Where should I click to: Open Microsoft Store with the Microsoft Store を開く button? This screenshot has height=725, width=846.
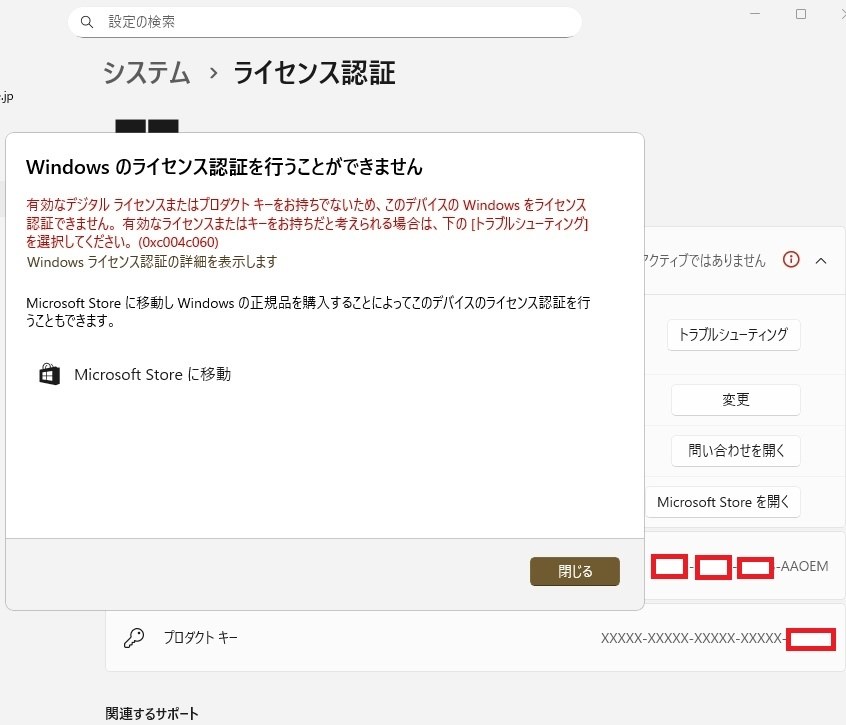point(722,501)
